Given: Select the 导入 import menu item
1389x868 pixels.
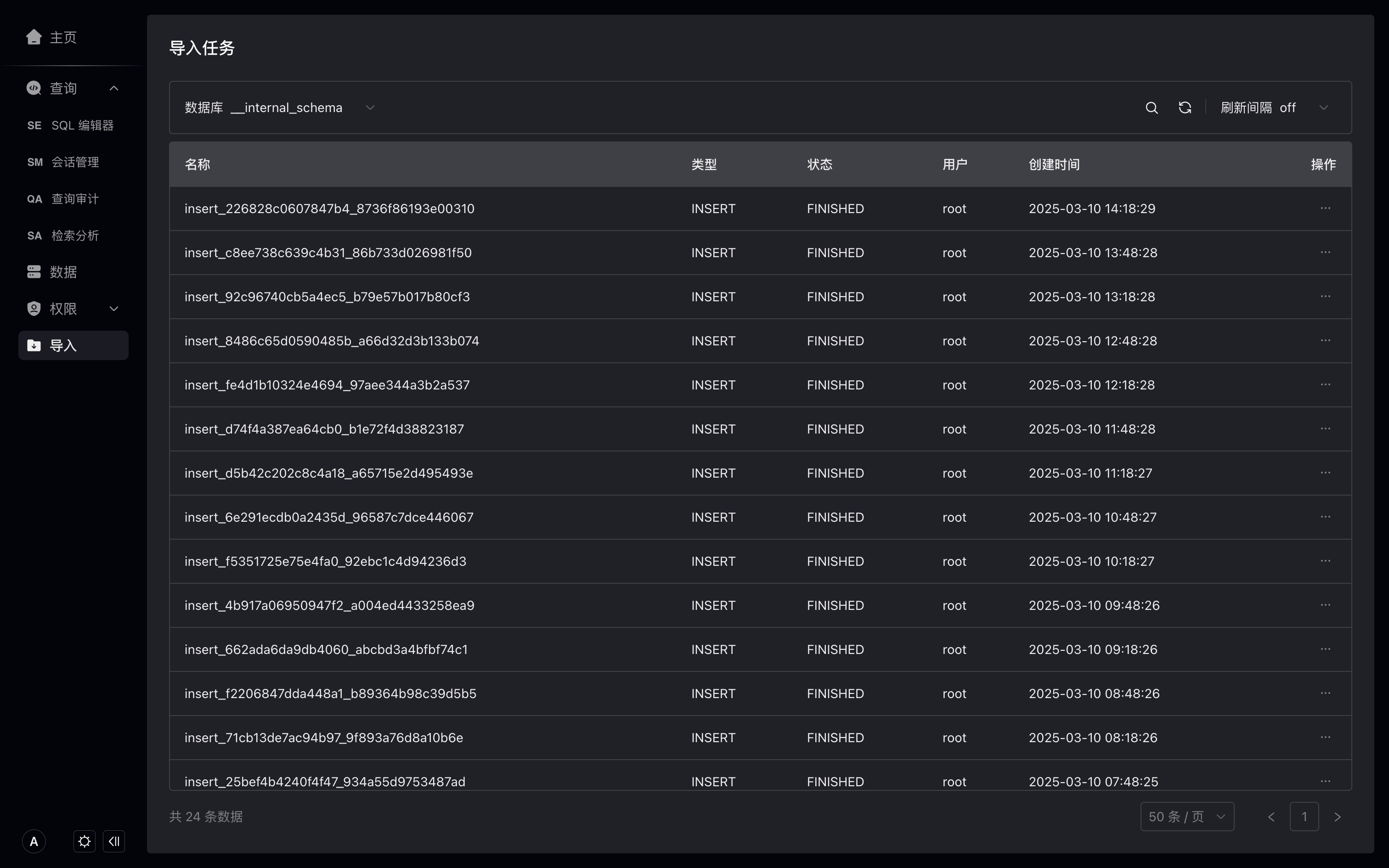Looking at the screenshot, I should [73, 345].
